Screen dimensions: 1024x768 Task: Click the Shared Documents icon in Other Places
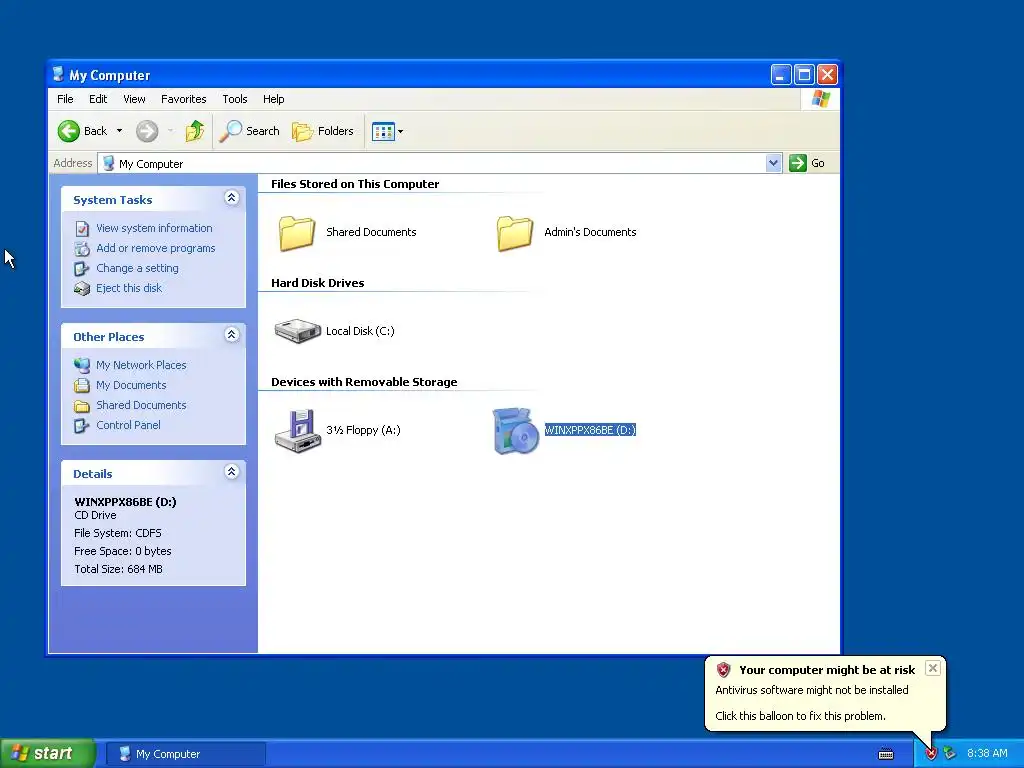[x=82, y=406]
